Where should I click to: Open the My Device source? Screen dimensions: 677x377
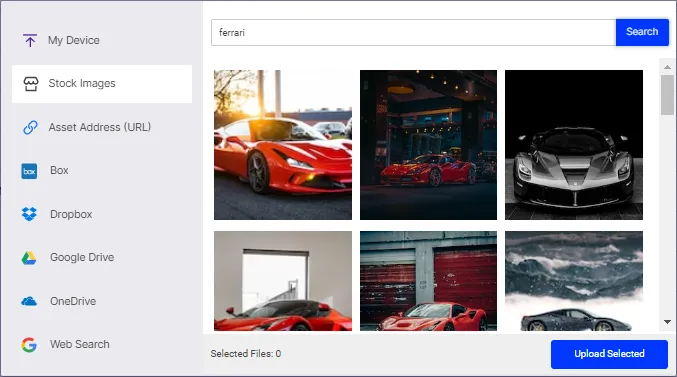(x=74, y=40)
